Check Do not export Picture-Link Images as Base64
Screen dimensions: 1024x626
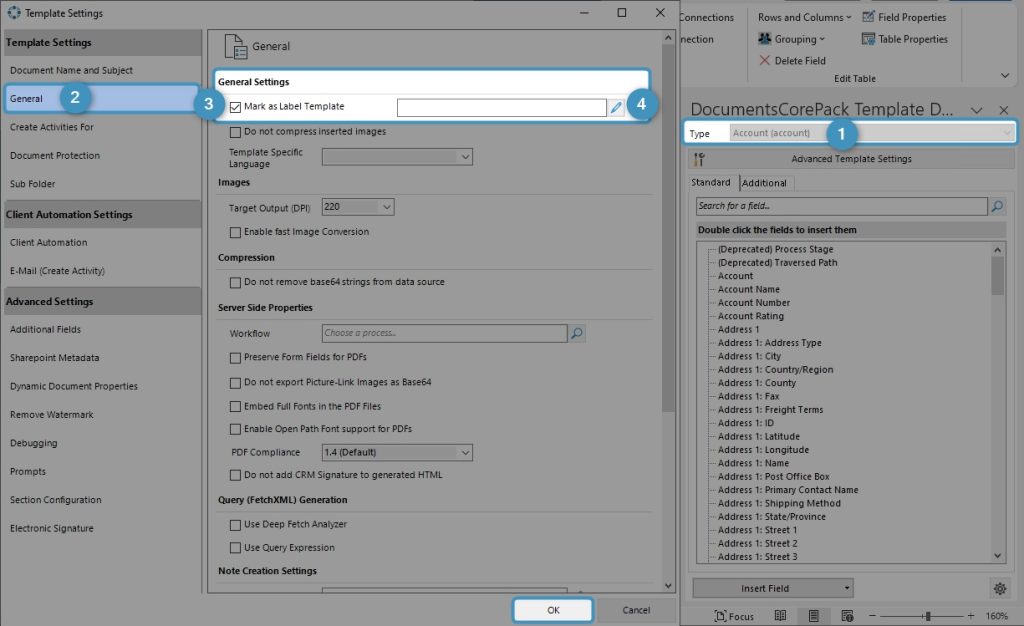(x=235, y=383)
